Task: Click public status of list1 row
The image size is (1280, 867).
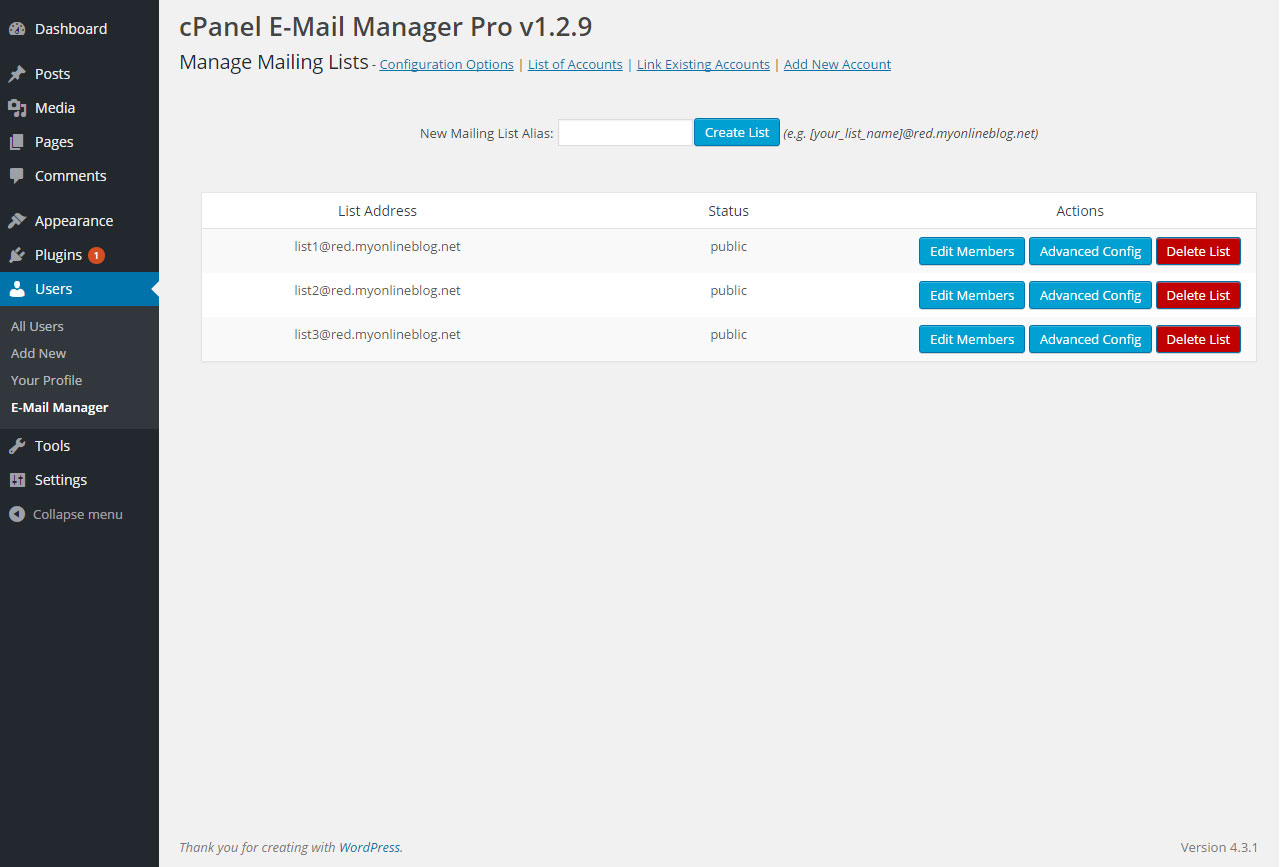Action: tap(728, 246)
